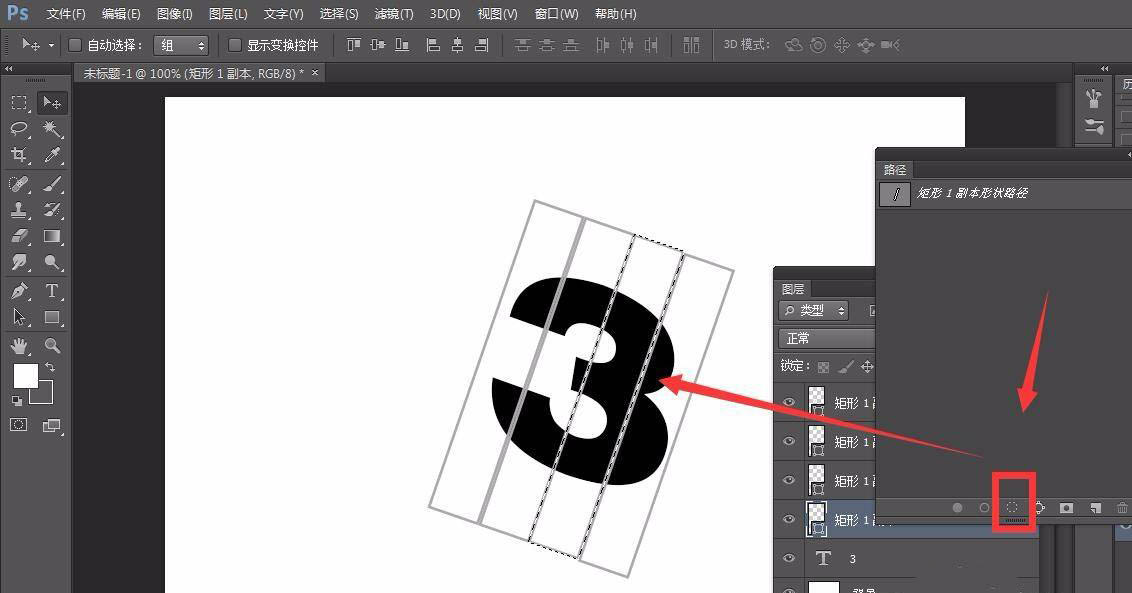Screen dimensions: 1132x593
Task: Hide the selected 矩形 1 副本 layer
Action: tap(789, 519)
